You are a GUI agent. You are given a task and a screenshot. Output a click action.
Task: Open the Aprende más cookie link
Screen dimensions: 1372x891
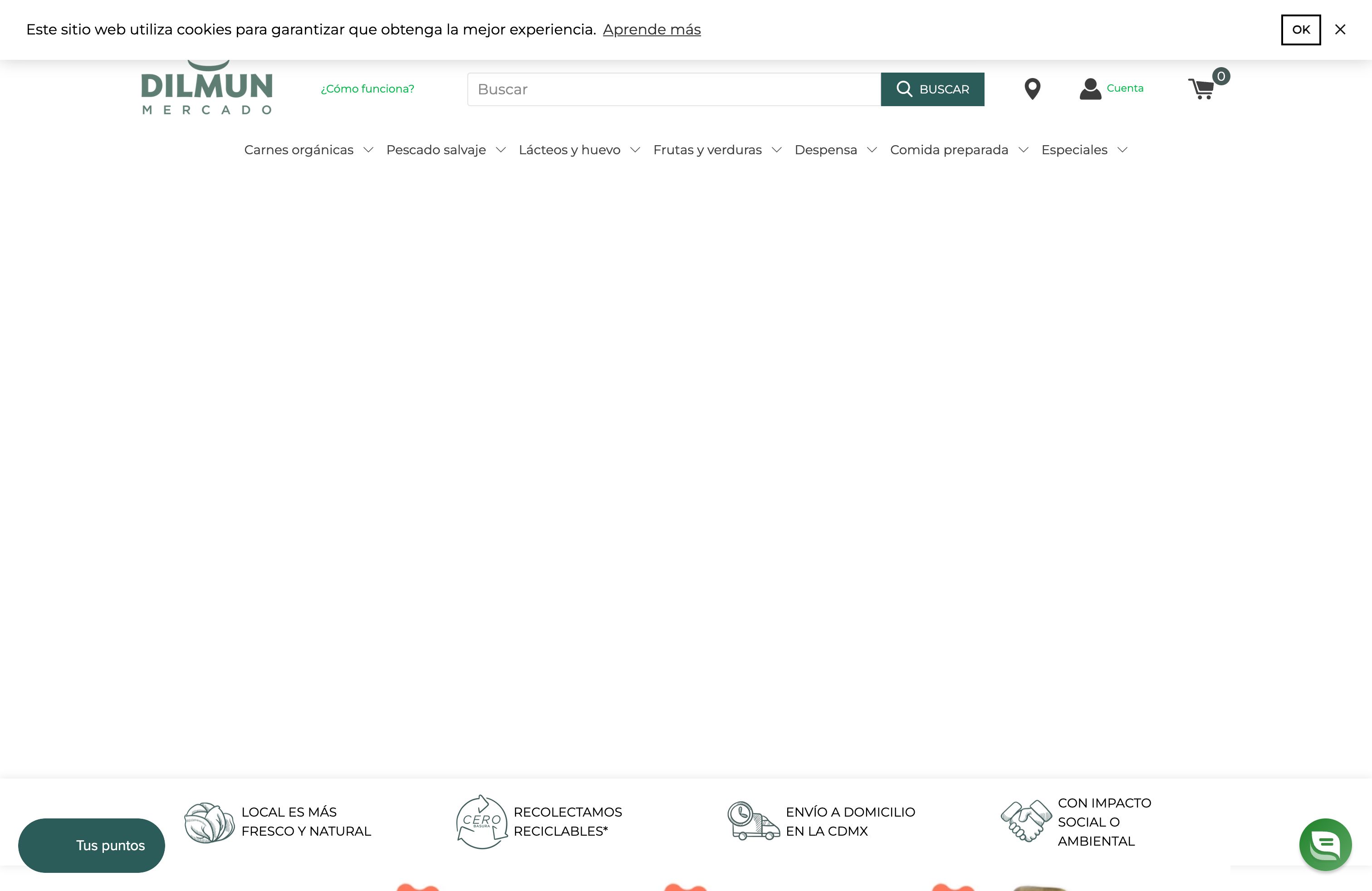652,29
